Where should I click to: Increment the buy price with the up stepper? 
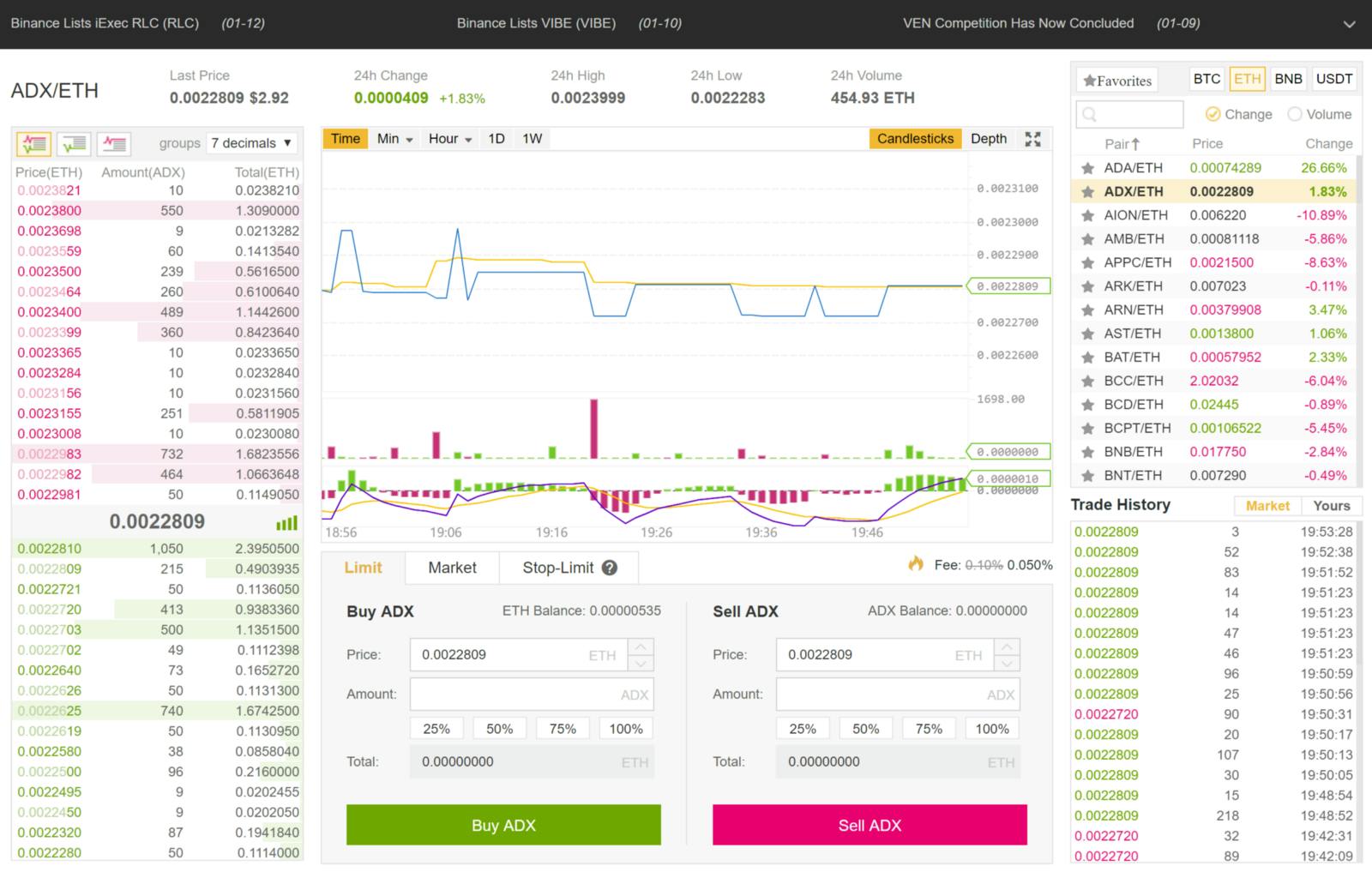click(641, 647)
